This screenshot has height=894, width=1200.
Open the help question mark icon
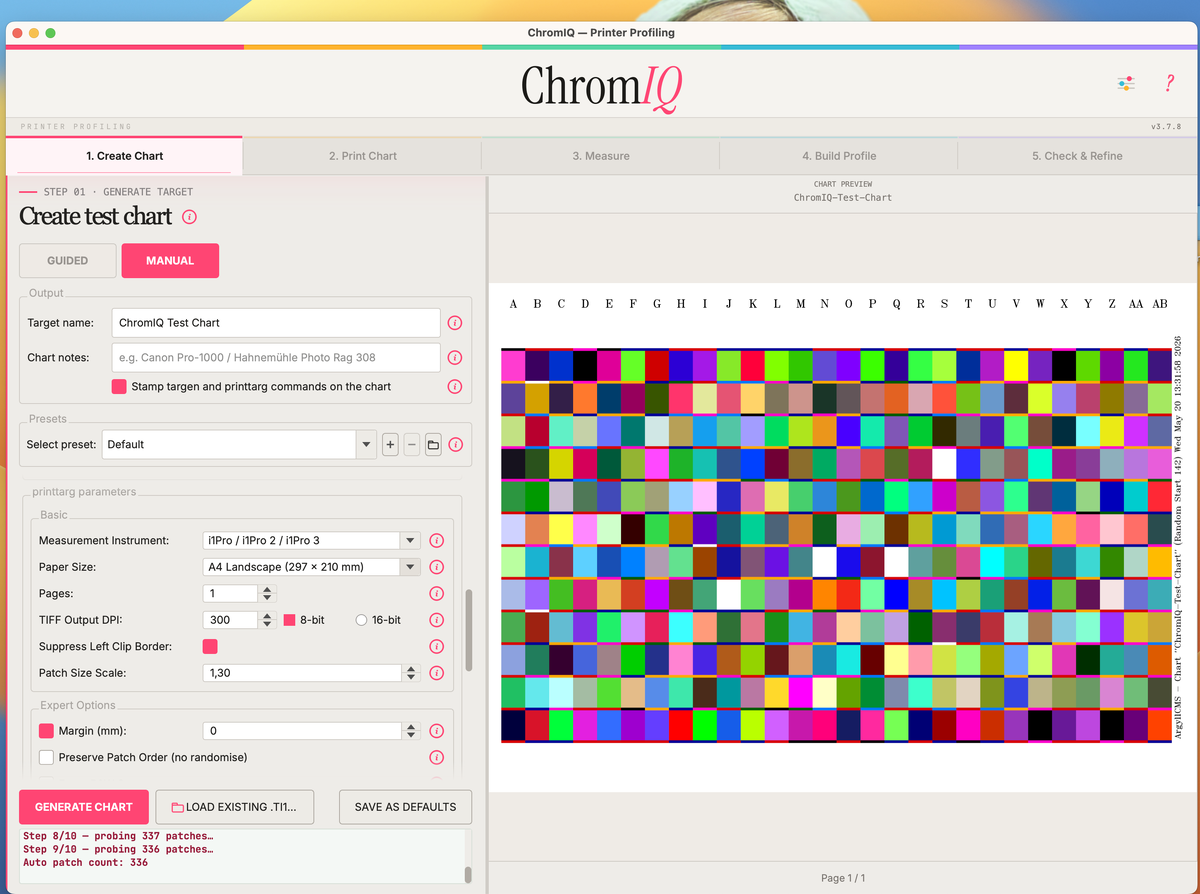[x=1169, y=84]
